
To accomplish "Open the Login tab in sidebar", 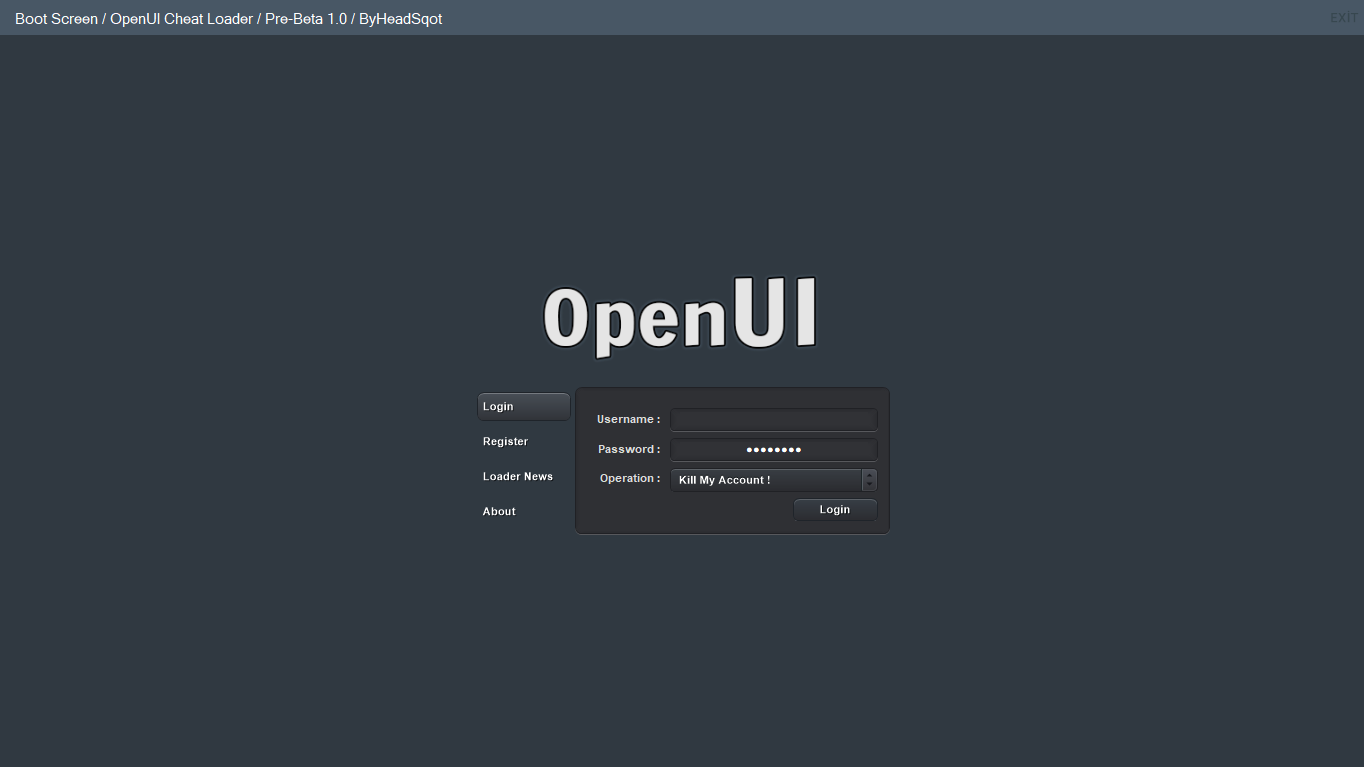I will coord(524,406).
